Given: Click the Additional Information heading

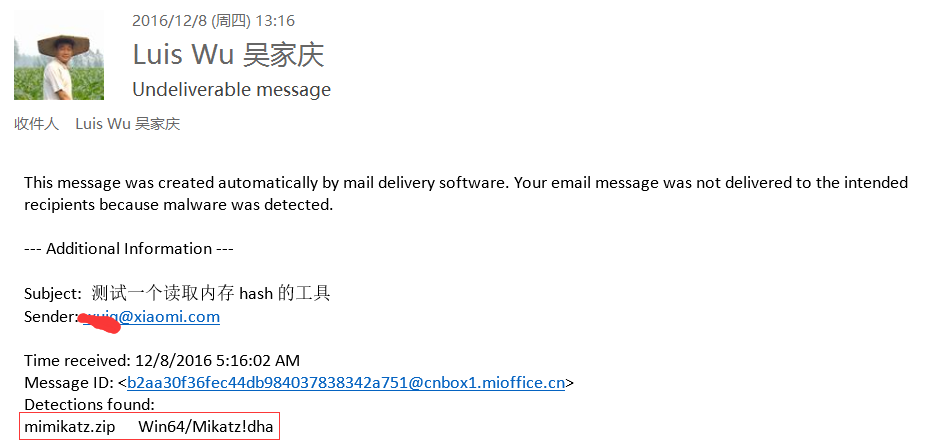Looking at the screenshot, I should click(129, 248).
